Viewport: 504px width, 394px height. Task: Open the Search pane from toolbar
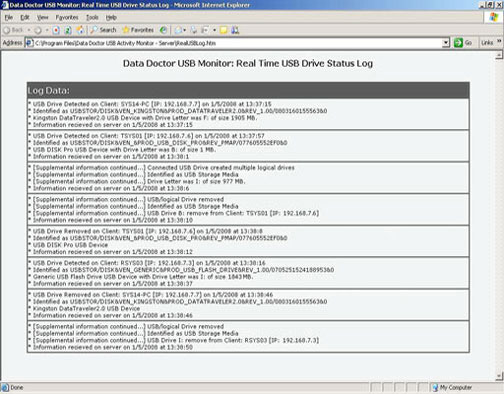point(103,30)
